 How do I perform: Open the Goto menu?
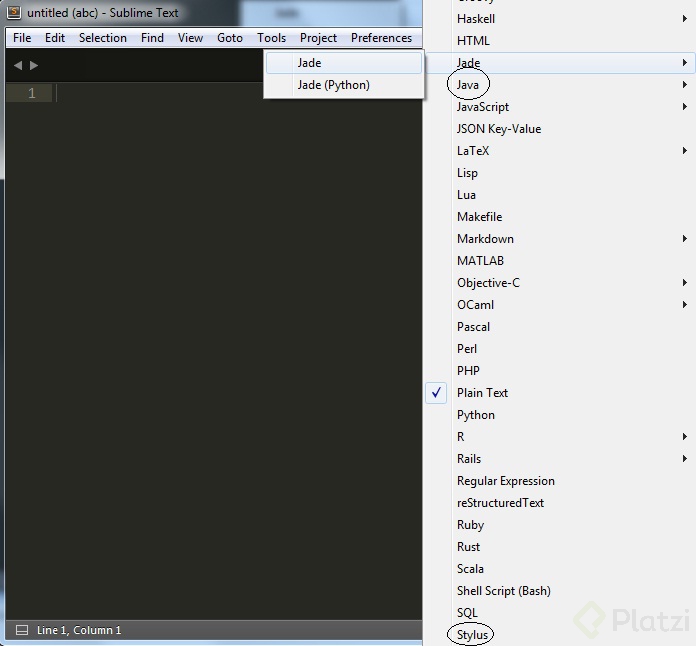230,38
